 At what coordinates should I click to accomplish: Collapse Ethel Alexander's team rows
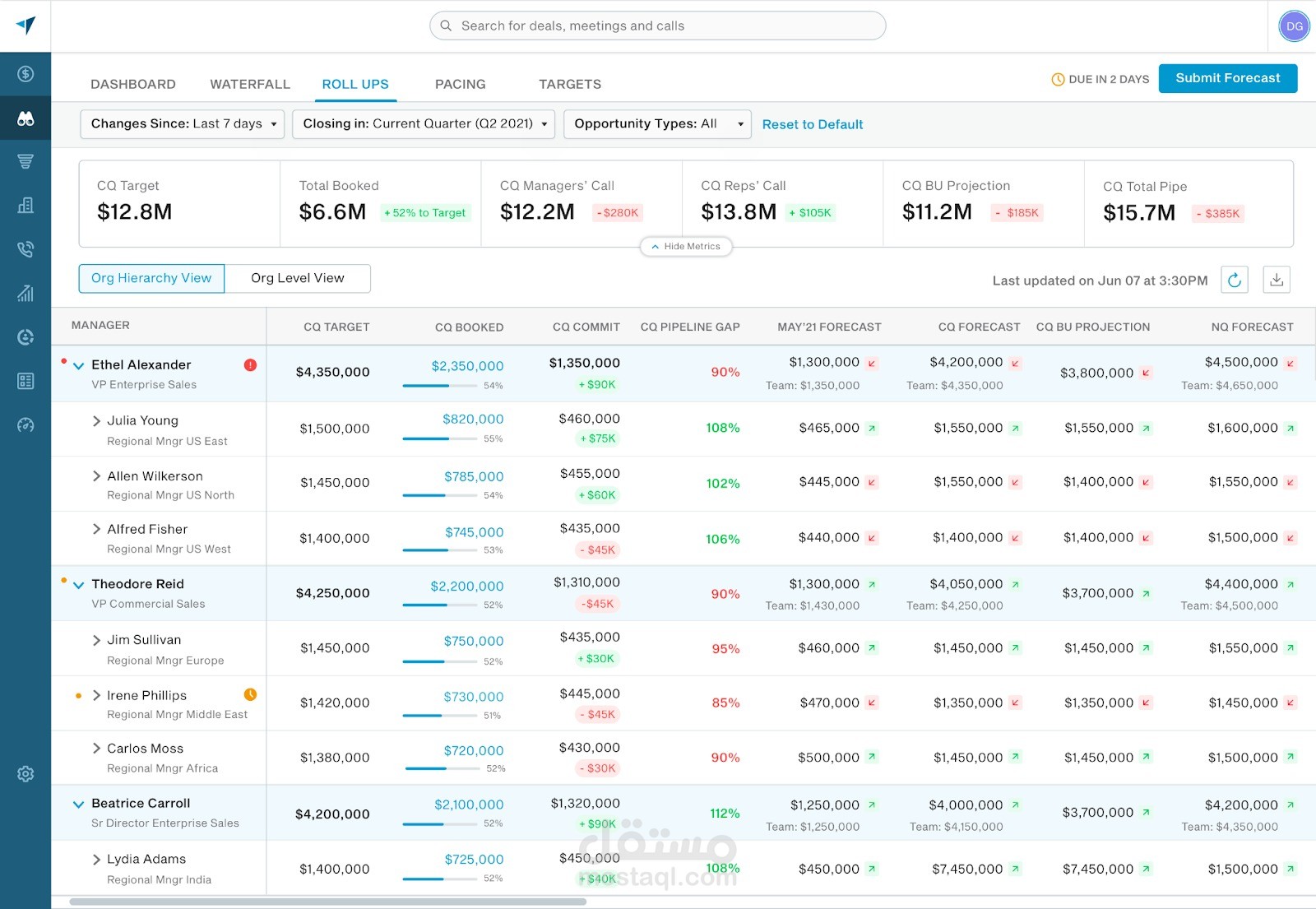79,365
